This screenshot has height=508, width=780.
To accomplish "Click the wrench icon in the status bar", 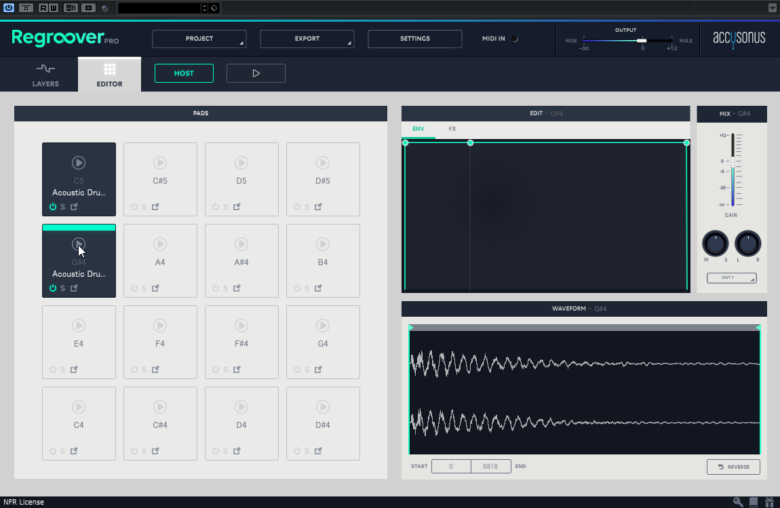I will pos(737,501).
